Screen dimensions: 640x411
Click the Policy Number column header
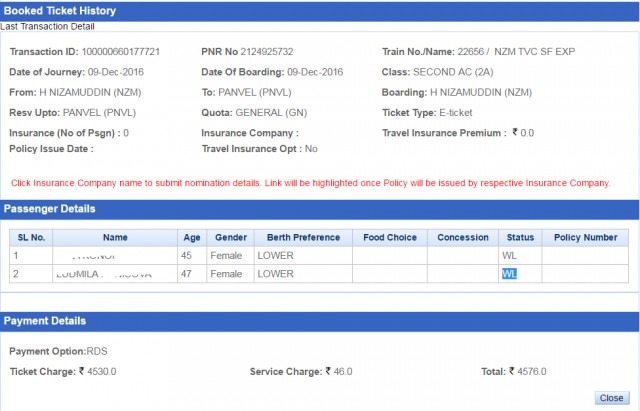(x=585, y=238)
